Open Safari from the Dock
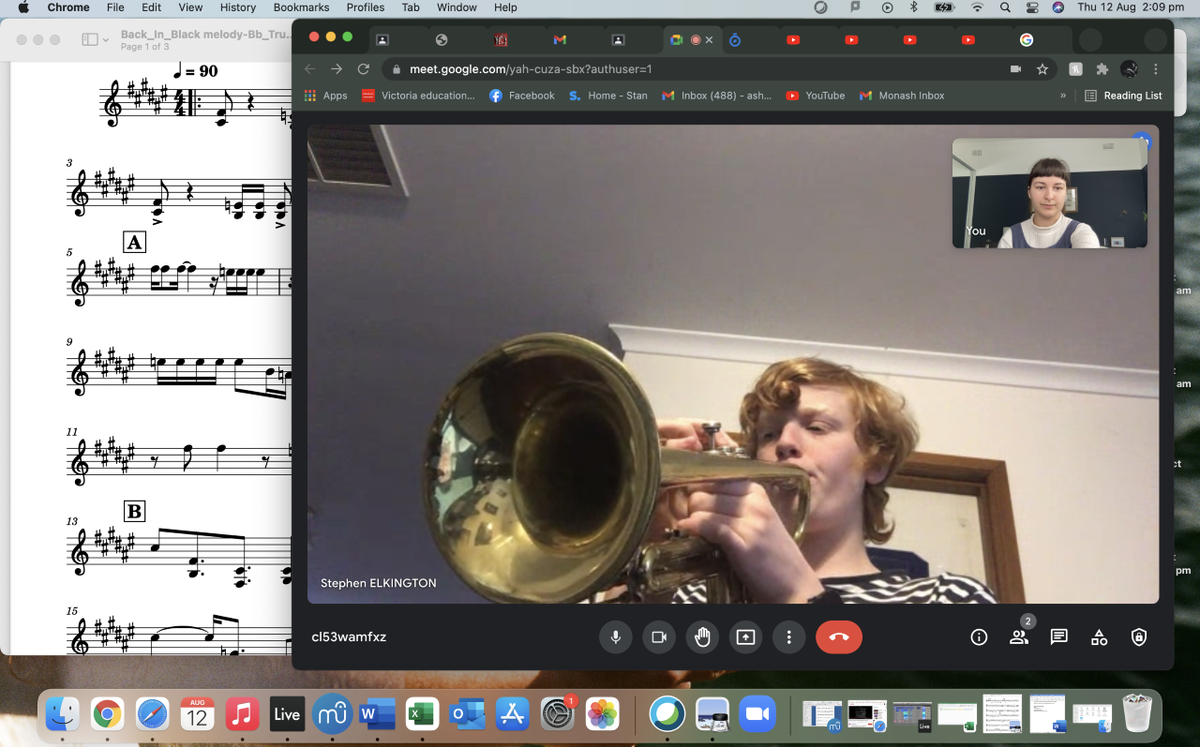This screenshot has width=1200, height=747. (152, 714)
